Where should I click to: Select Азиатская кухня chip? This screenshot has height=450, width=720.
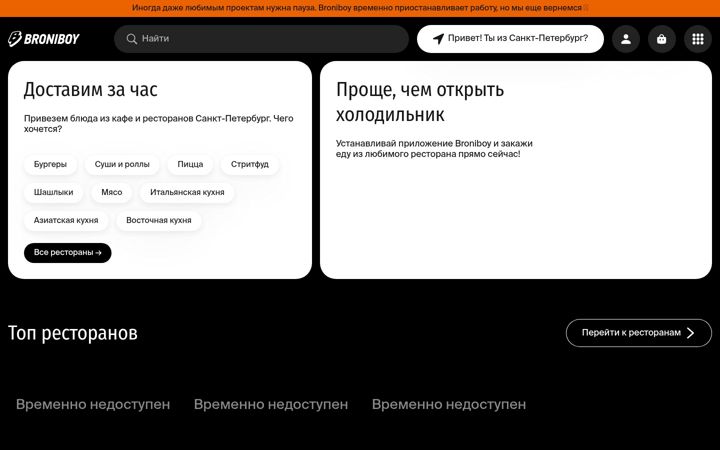pos(66,220)
